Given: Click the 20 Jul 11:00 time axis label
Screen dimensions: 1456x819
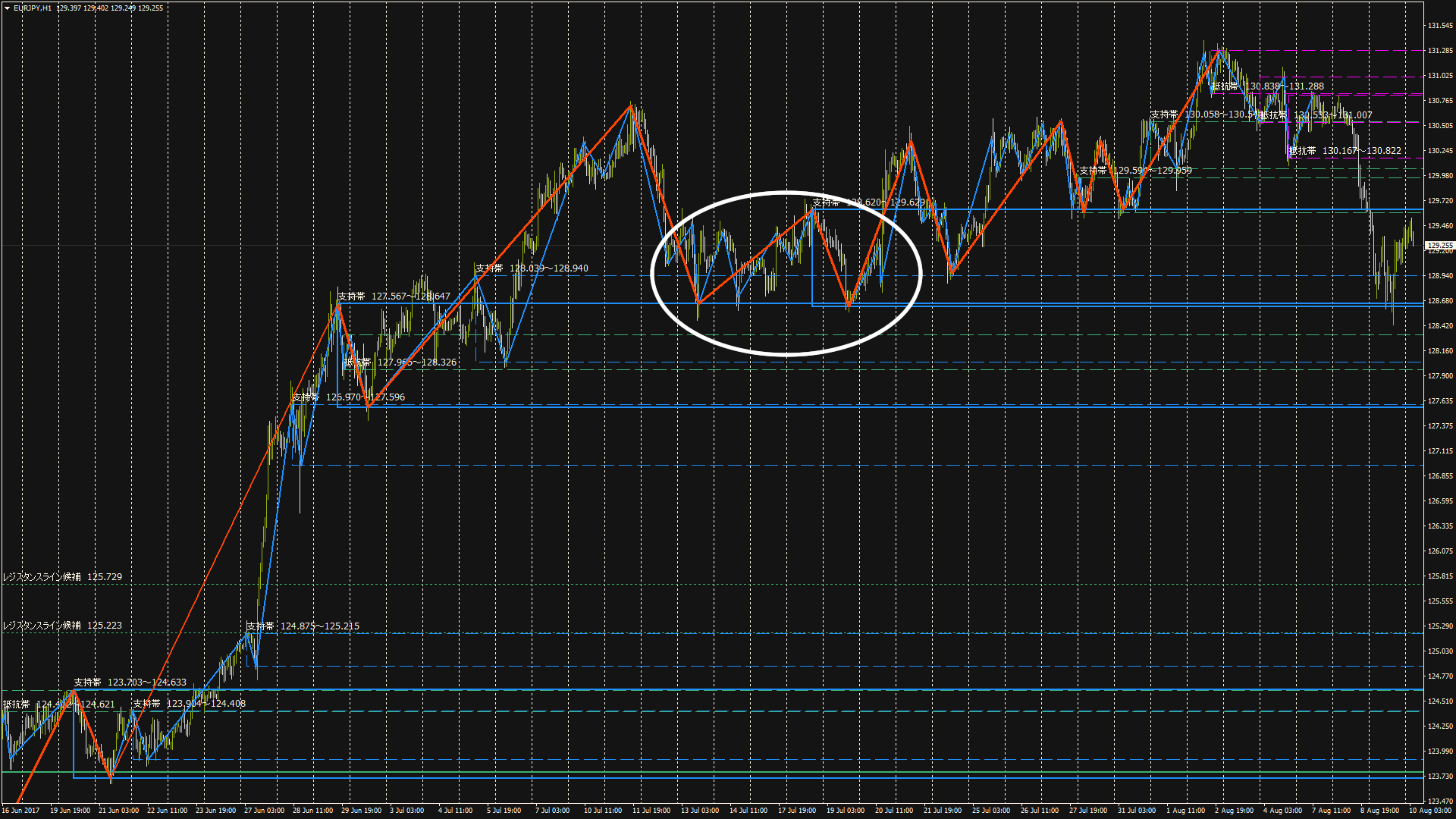Looking at the screenshot, I should pos(893,811).
